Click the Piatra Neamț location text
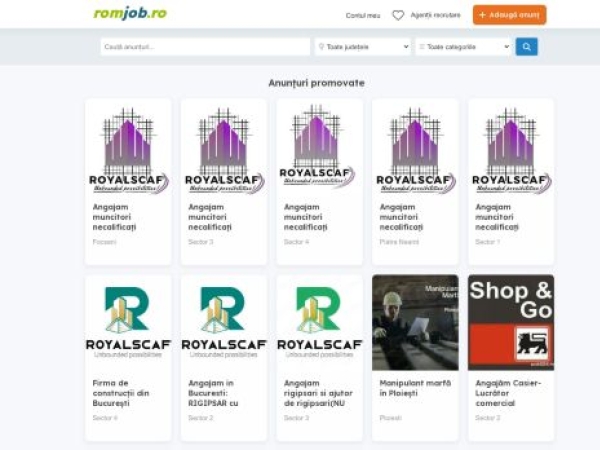Viewport: 600px width, 450px height. tap(399, 242)
